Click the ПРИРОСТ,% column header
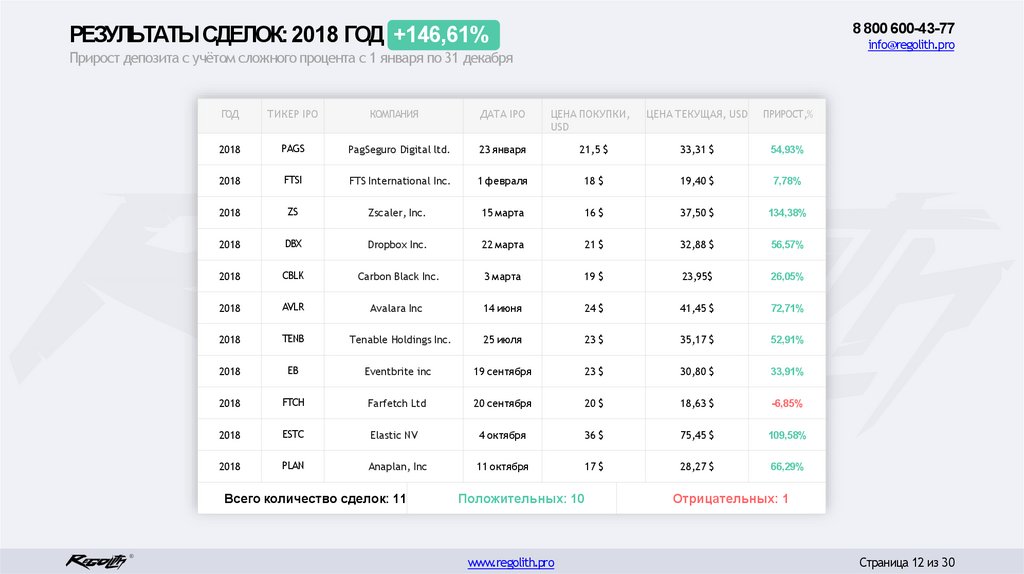Screen dimensions: 1024x574 (x=788, y=114)
